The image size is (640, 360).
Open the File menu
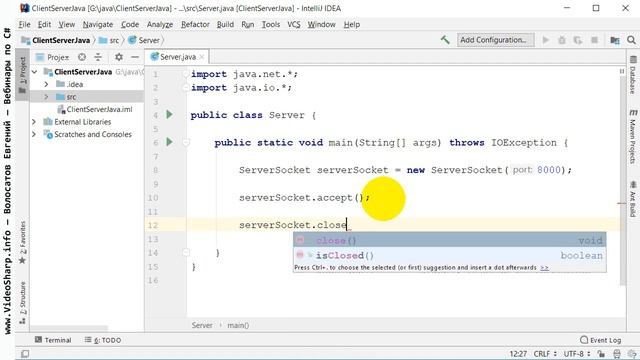24,24
